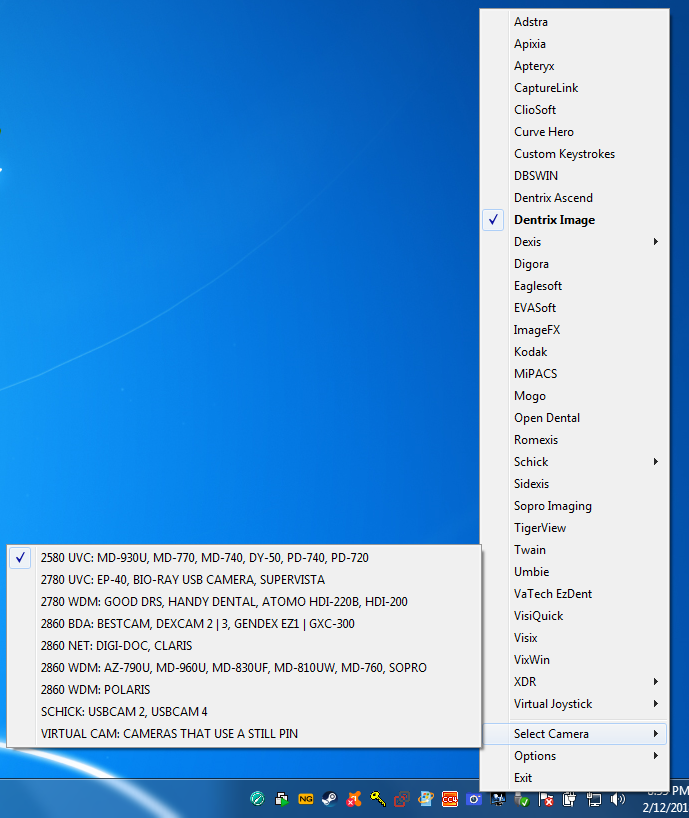
Task: Select Romexis menu entry
Action: [574, 440]
